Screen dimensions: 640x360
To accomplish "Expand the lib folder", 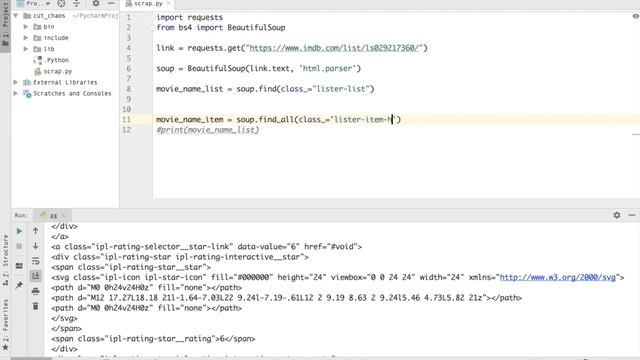I will [26, 49].
